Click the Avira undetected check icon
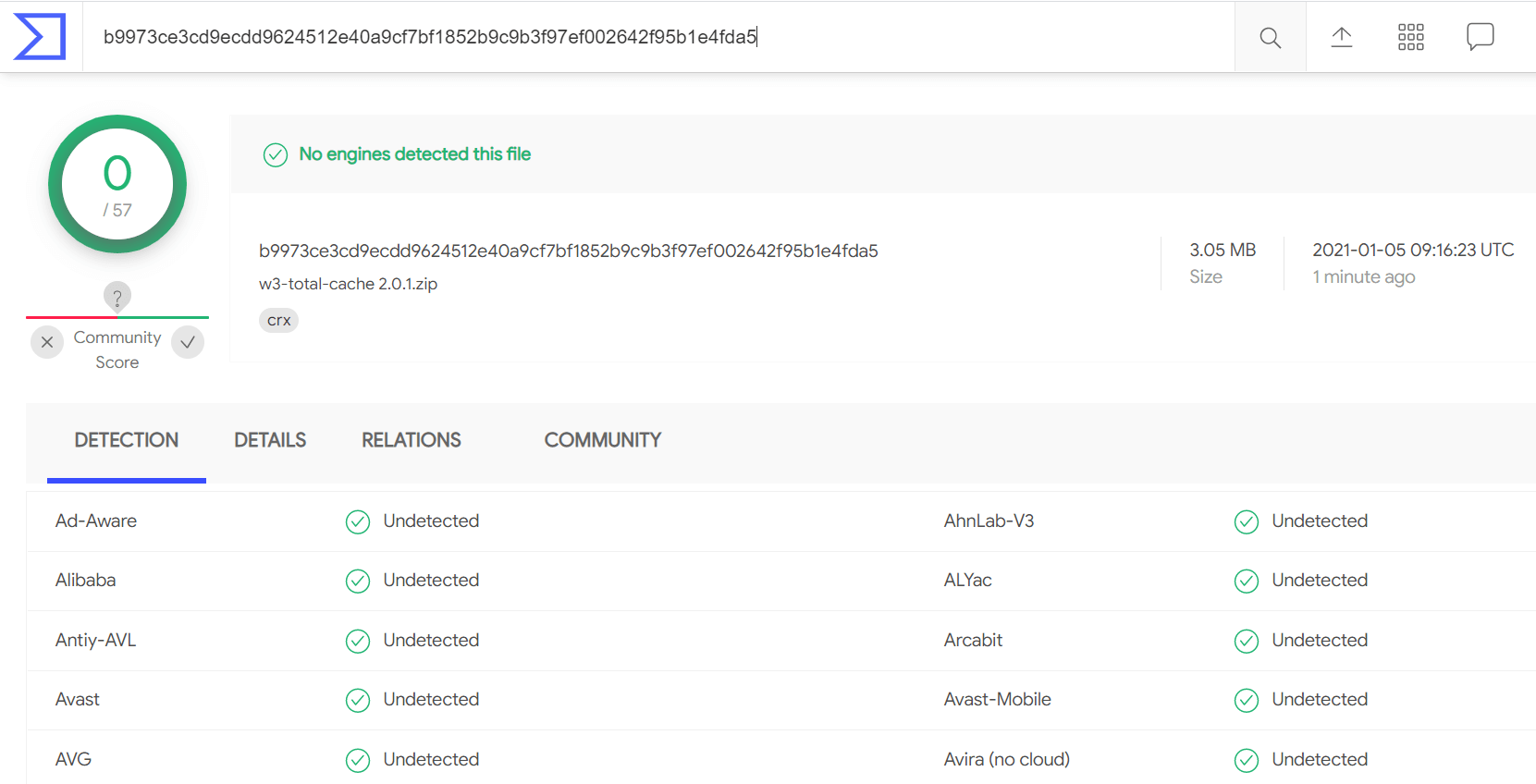The height and width of the screenshot is (784, 1536). (1247, 761)
